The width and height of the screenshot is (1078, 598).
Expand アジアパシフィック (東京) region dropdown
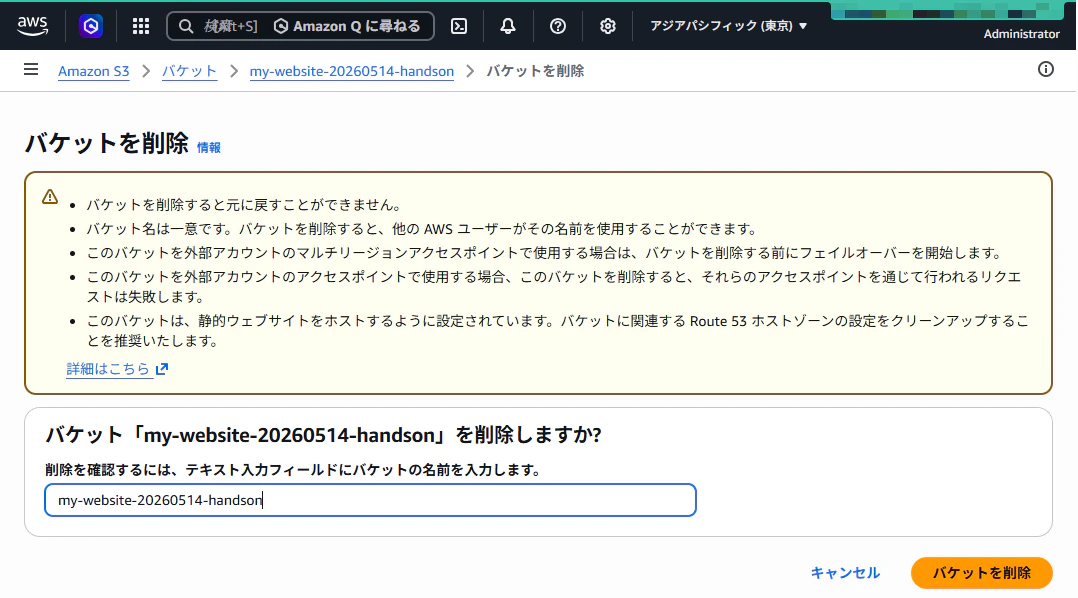[x=728, y=25]
